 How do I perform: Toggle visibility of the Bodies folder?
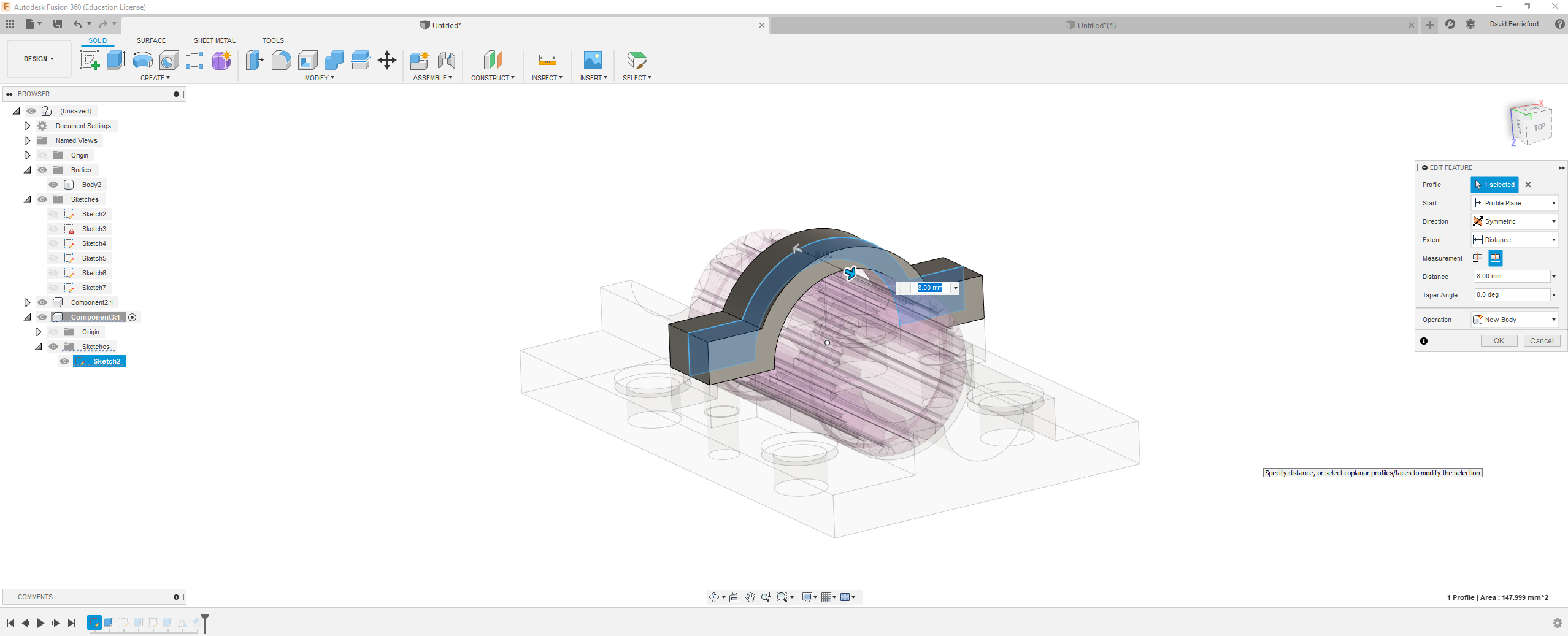point(42,170)
